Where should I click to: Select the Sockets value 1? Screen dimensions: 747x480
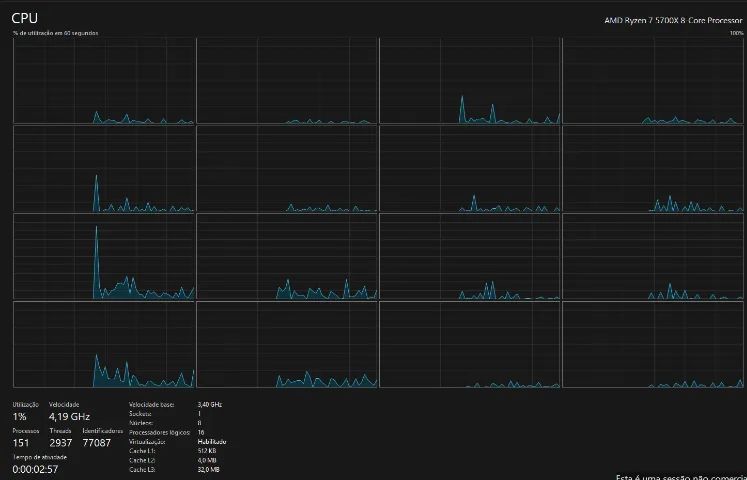pyautogui.click(x=199, y=414)
